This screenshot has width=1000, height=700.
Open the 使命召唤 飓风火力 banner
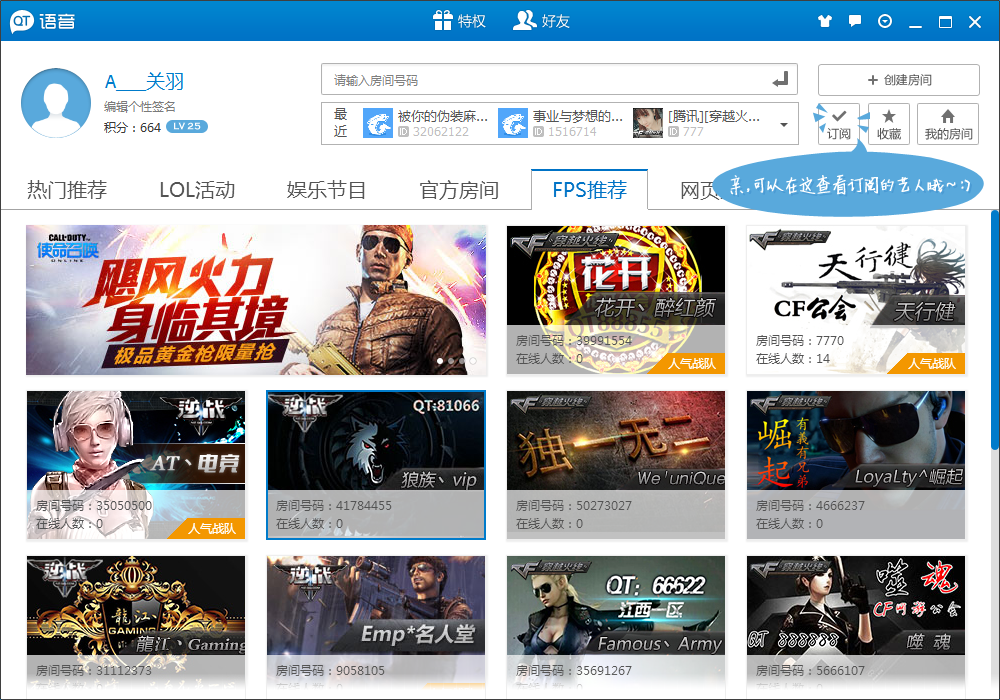coord(256,300)
